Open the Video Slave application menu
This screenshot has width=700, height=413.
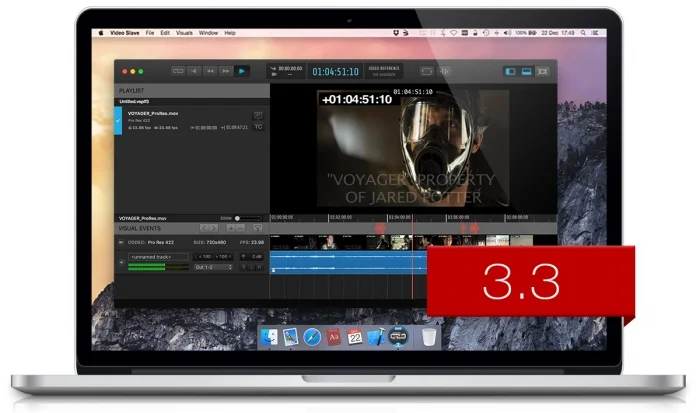click(125, 33)
